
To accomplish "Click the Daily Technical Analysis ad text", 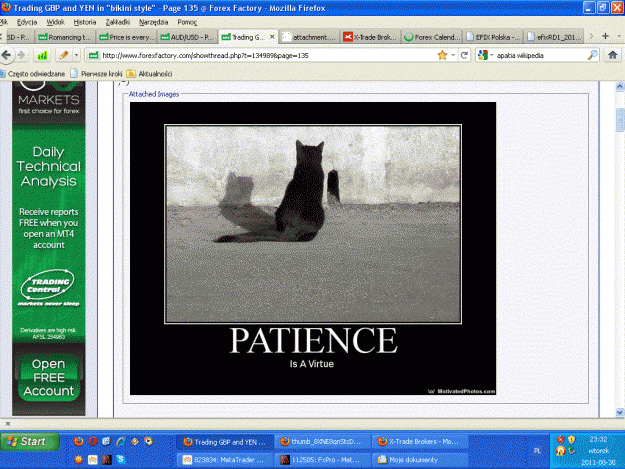I will point(49,167).
